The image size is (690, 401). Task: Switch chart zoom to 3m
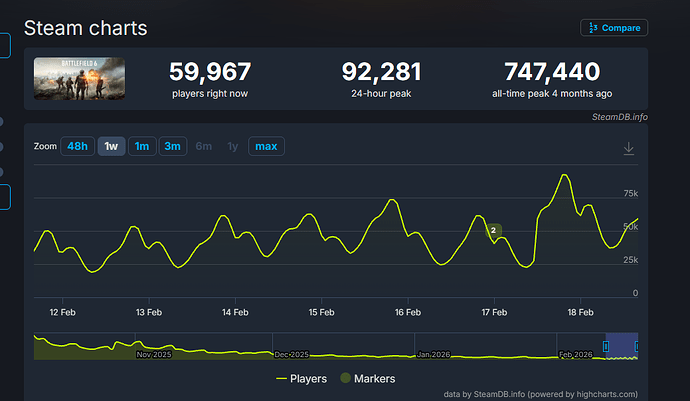(x=172, y=146)
